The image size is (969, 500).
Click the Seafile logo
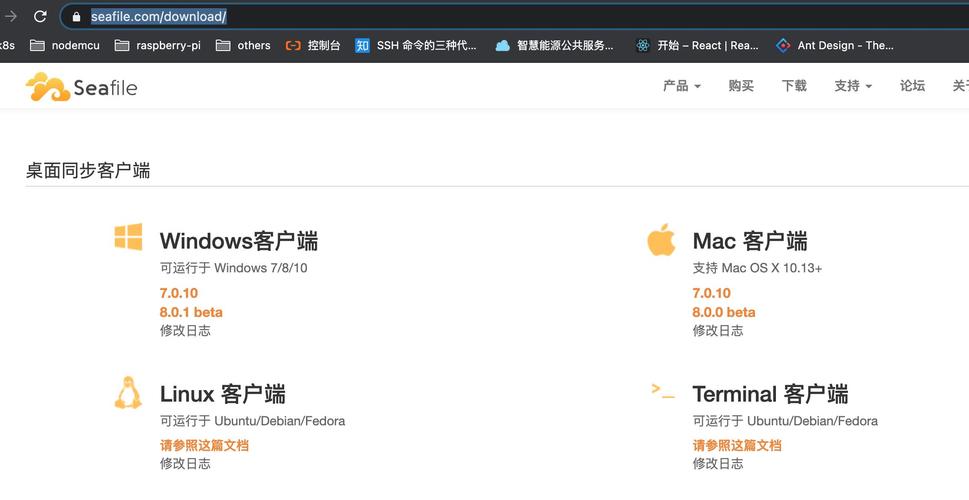(81, 87)
